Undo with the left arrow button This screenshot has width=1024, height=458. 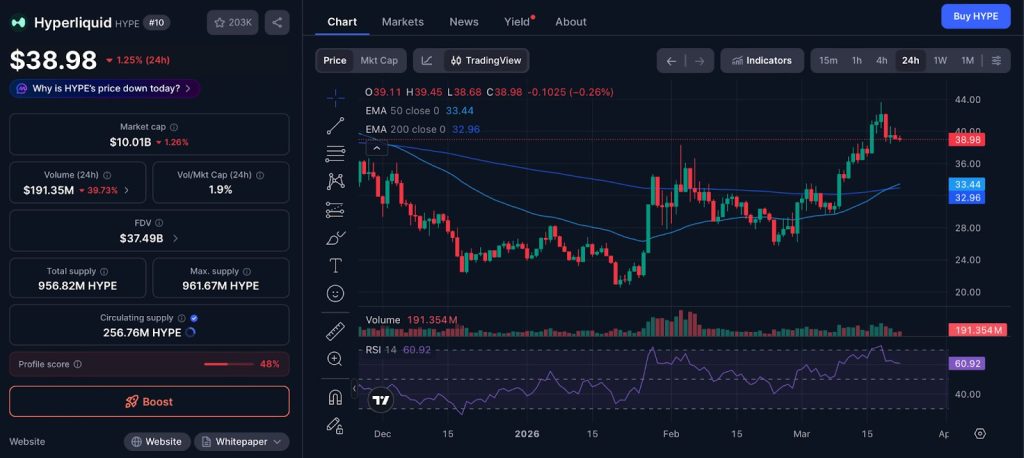click(x=671, y=61)
